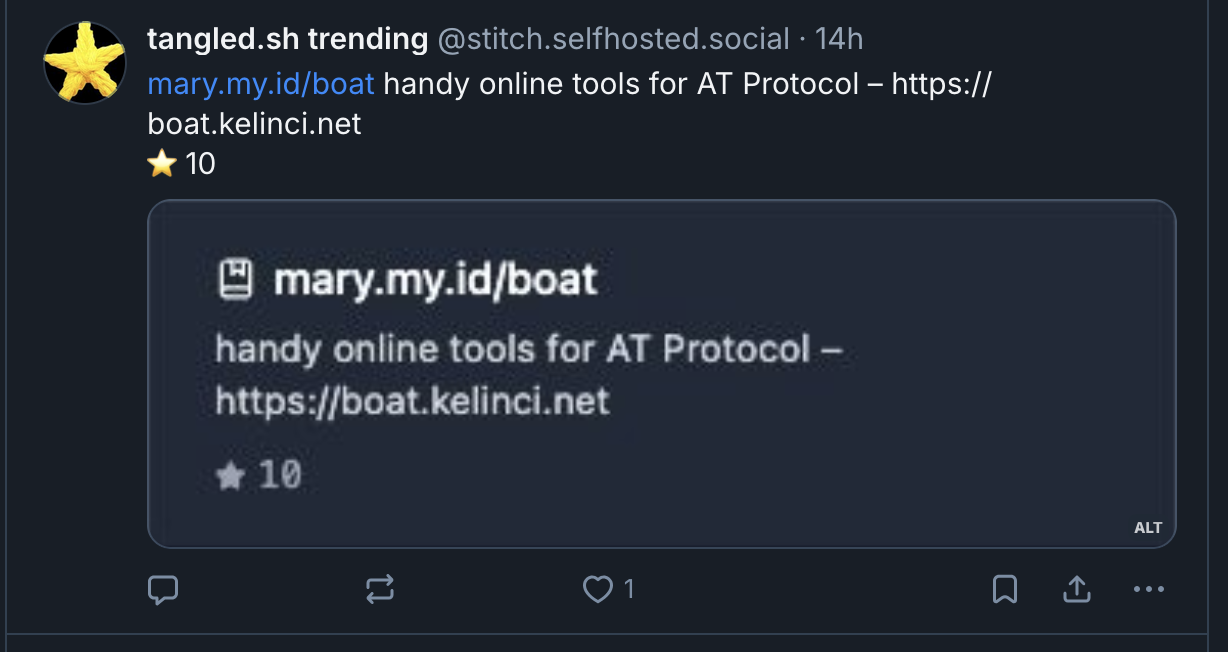Screen dimensions: 1228x652
Task: Show the image ALT text badge
Action: pyautogui.click(x=1148, y=528)
